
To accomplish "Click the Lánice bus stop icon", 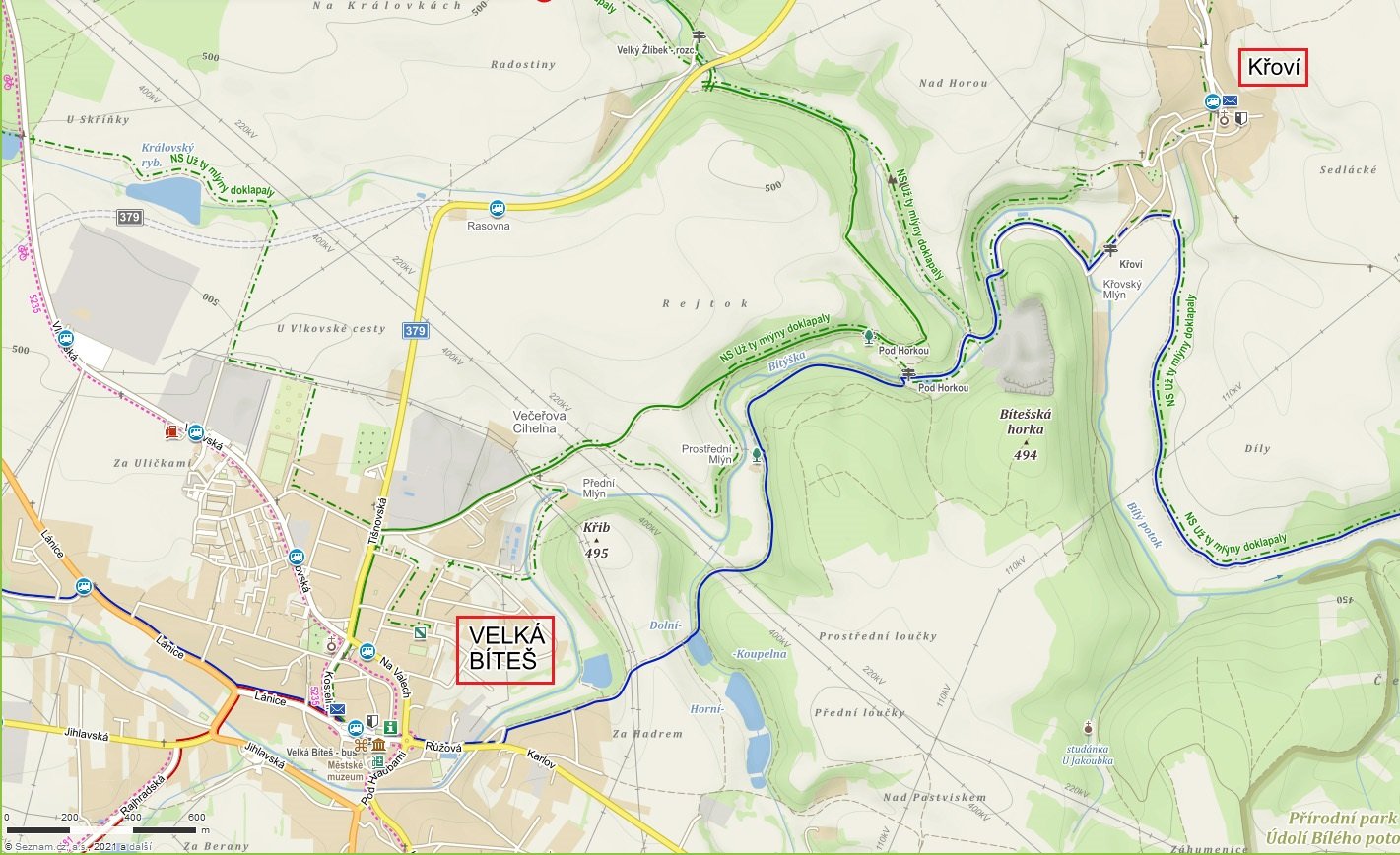I will 85,586.
